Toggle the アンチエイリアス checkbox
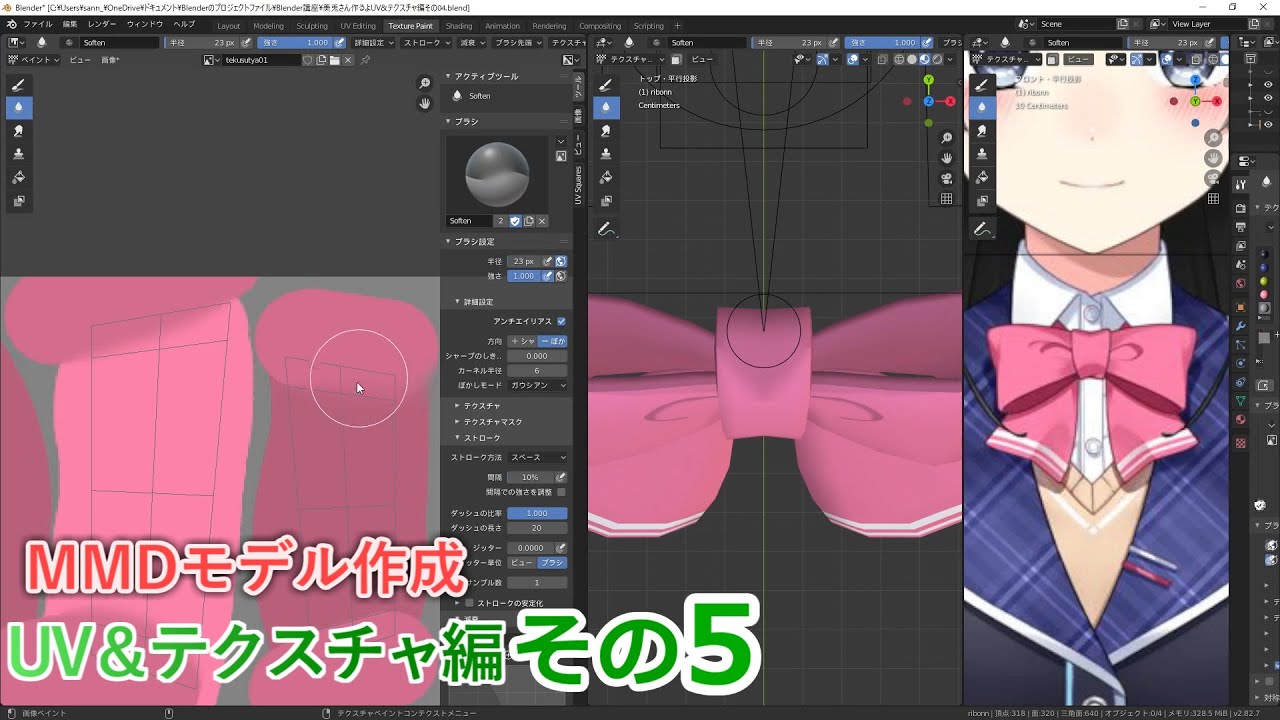The height and width of the screenshot is (720, 1280). pyautogui.click(x=561, y=321)
